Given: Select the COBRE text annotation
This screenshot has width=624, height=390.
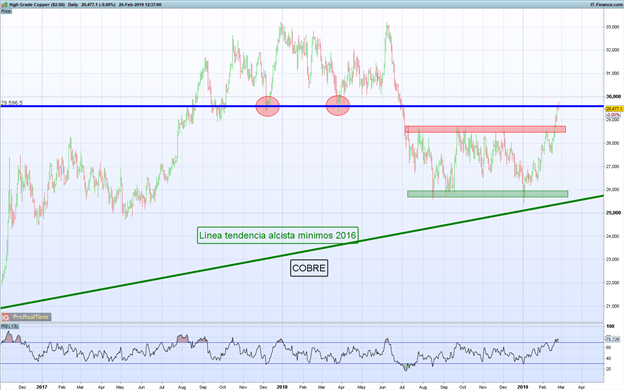Looking at the screenshot, I should click(x=309, y=268).
